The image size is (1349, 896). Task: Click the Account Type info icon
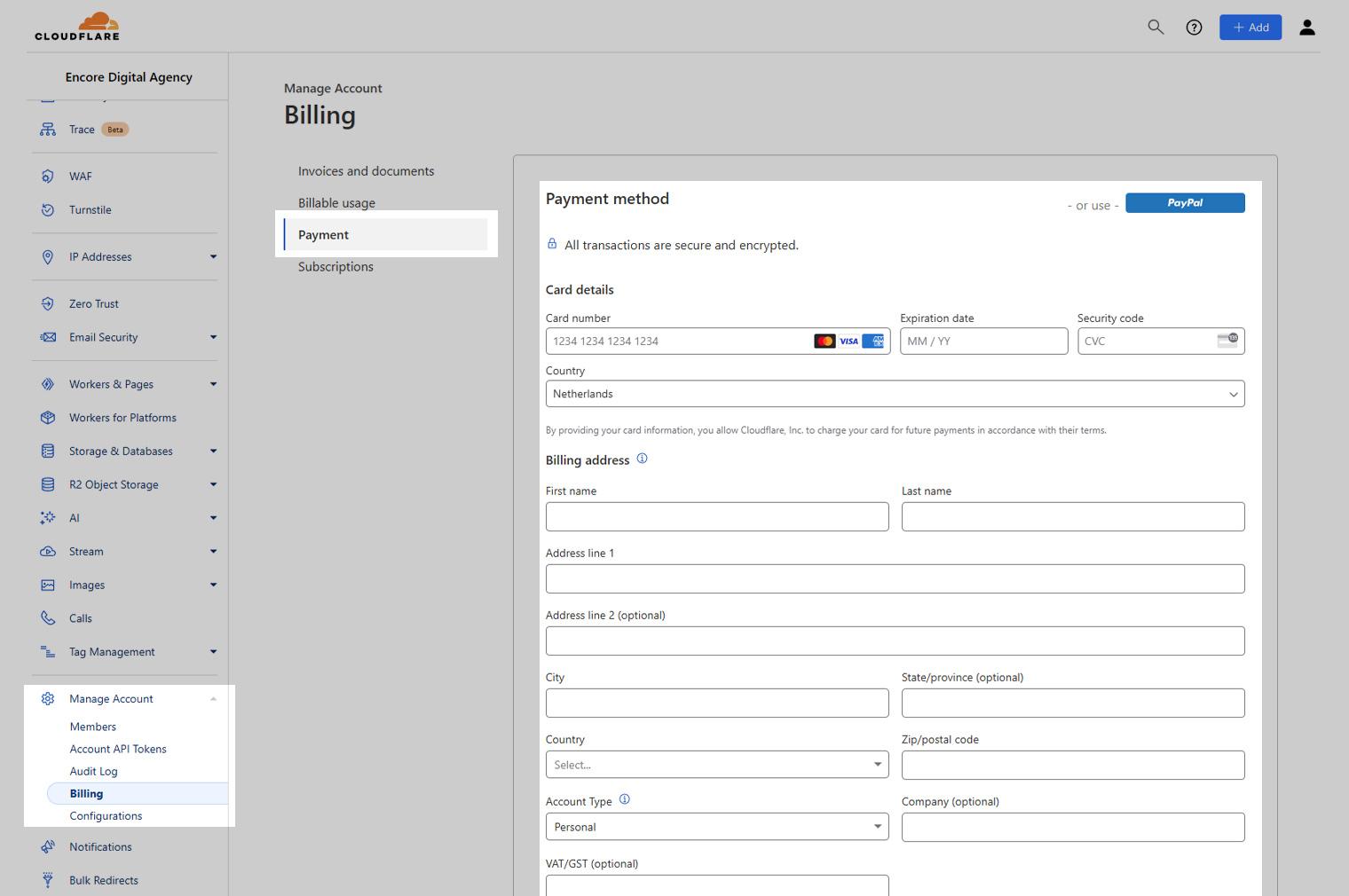pyautogui.click(x=624, y=799)
